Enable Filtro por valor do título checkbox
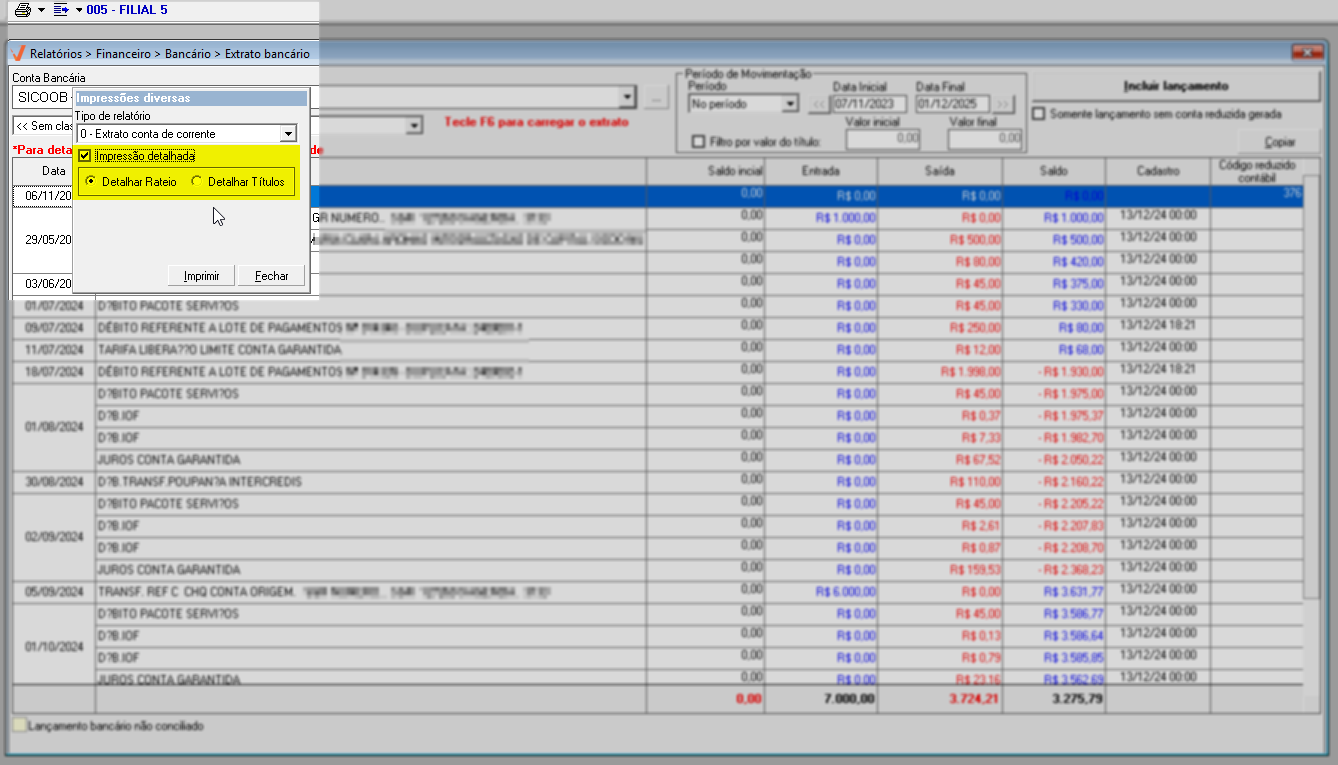Screen dimensions: 1338x765 pyautogui.click(x=698, y=142)
